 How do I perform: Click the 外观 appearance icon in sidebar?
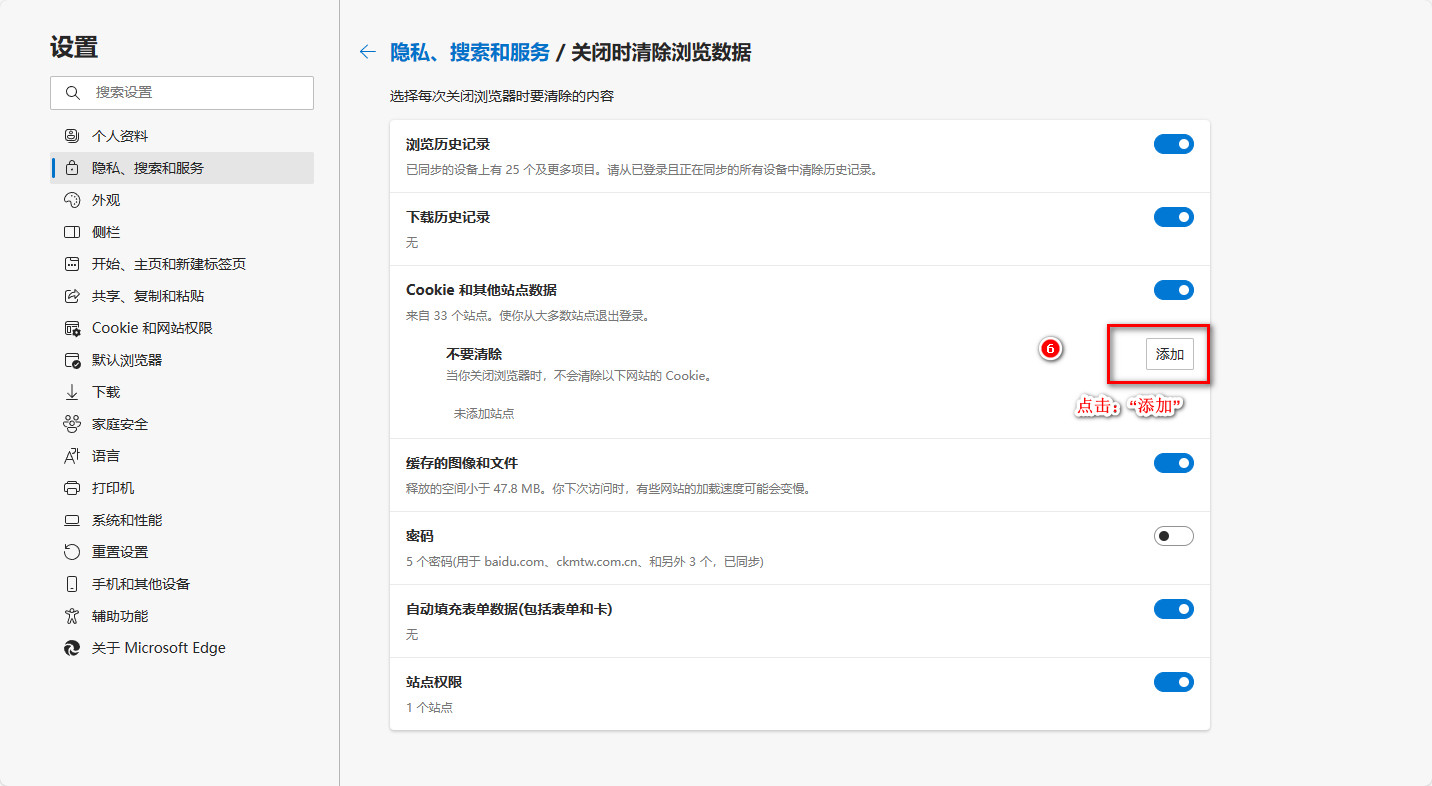[72, 200]
